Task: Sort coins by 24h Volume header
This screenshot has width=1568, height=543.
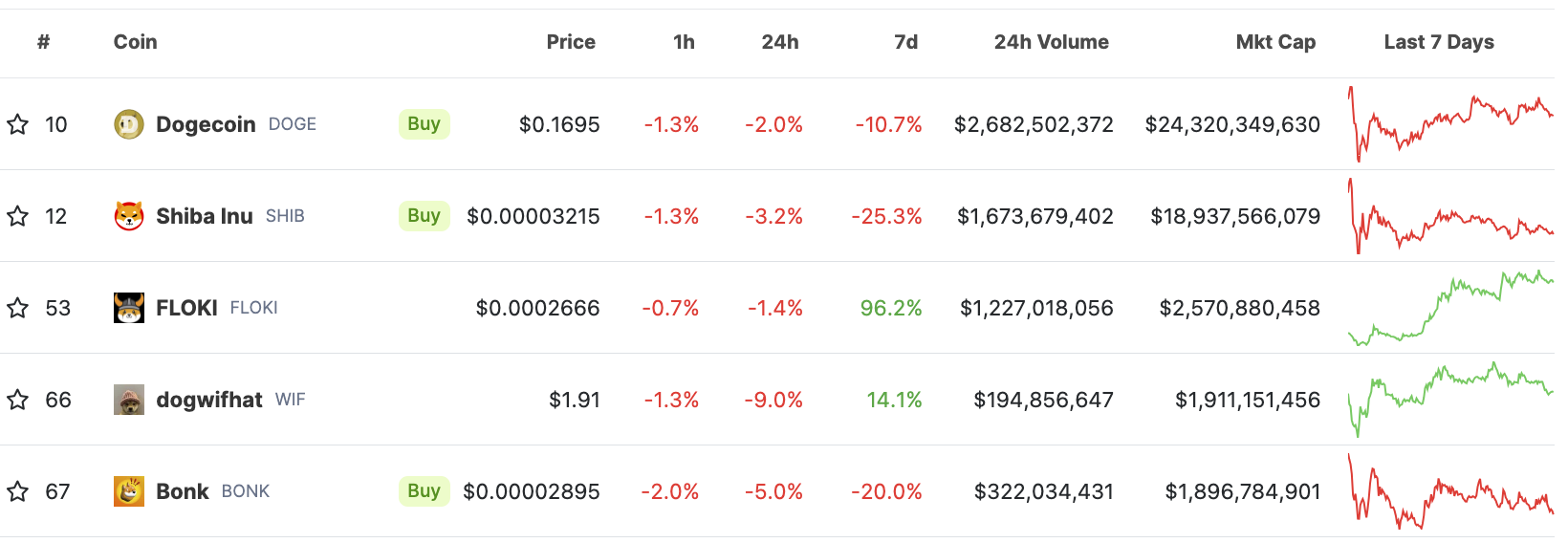Action: pyautogui.click(x=1051, y=42)
